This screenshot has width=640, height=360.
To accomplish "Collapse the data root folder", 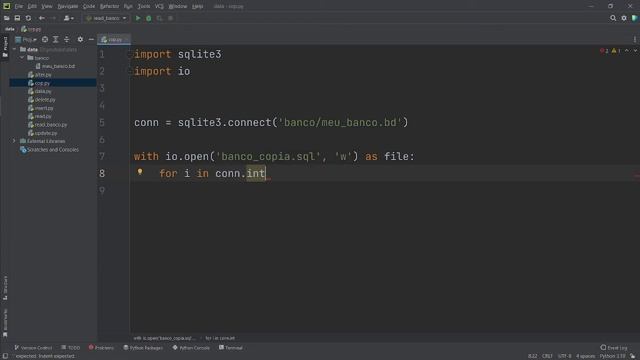I will click(15, 49).
